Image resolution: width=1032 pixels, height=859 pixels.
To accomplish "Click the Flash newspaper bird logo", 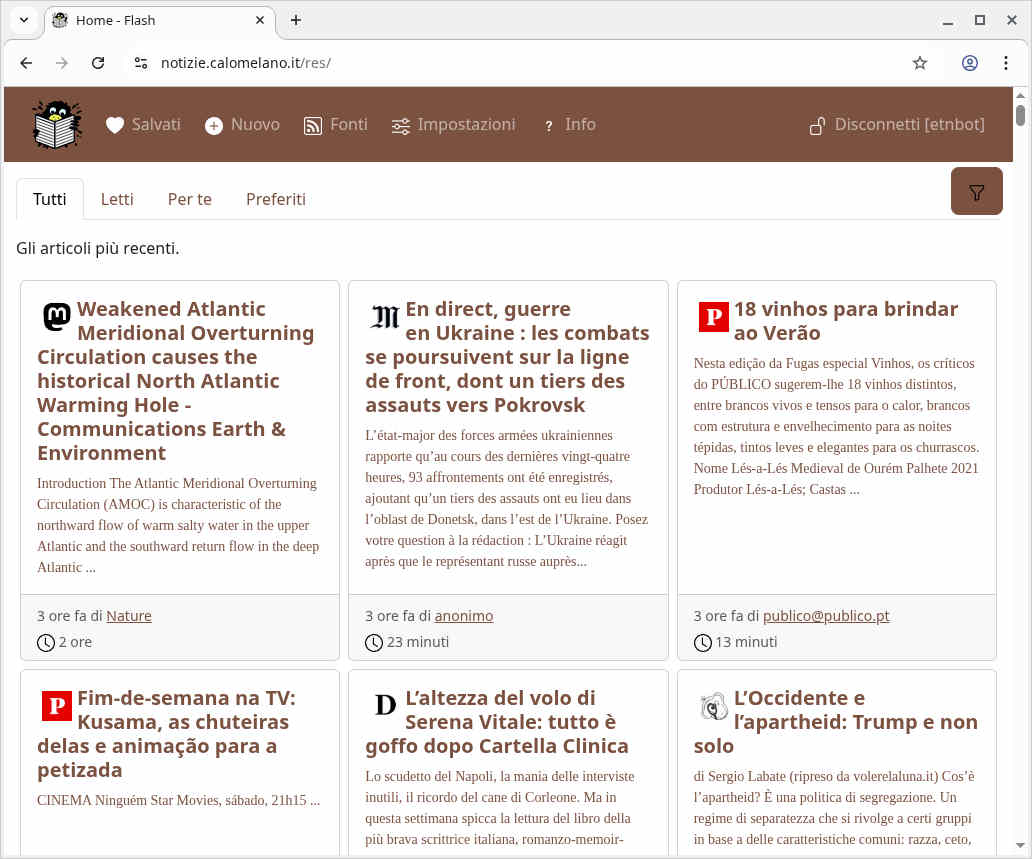I will [x=56, y=125].
